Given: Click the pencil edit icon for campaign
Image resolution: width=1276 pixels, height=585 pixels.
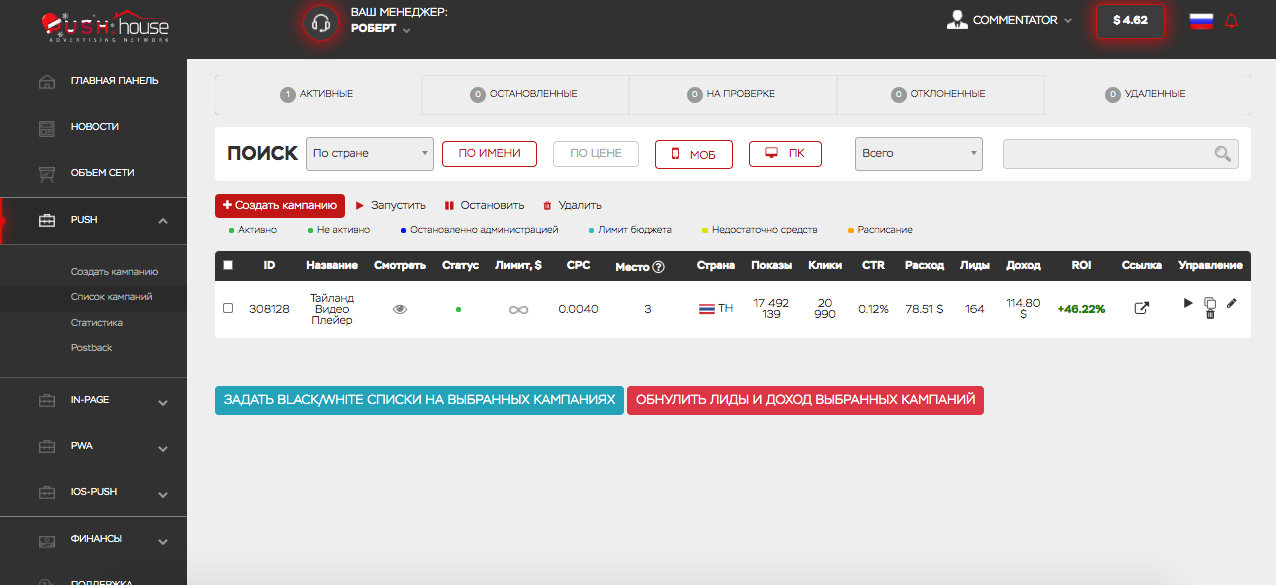Looking at the screenshot, I should pos(1231,303).
